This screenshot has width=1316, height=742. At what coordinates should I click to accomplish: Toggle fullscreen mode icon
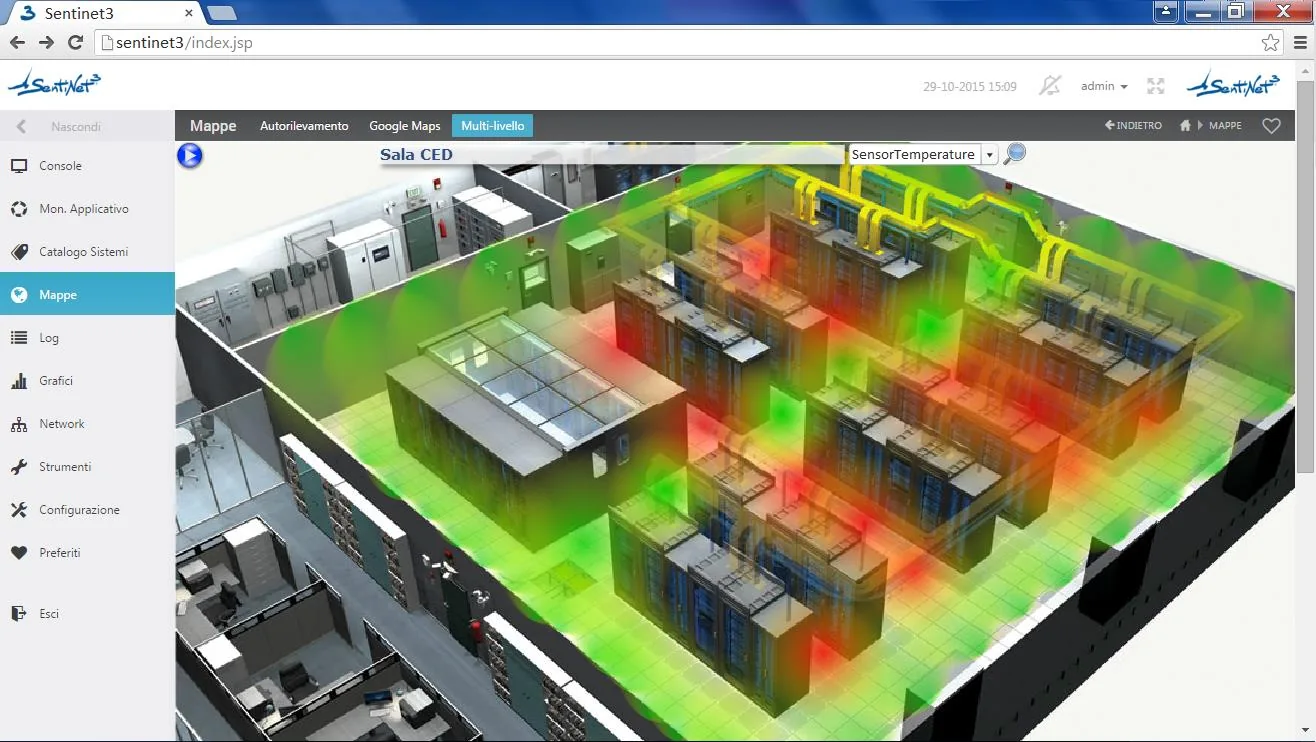point(1156,86)
